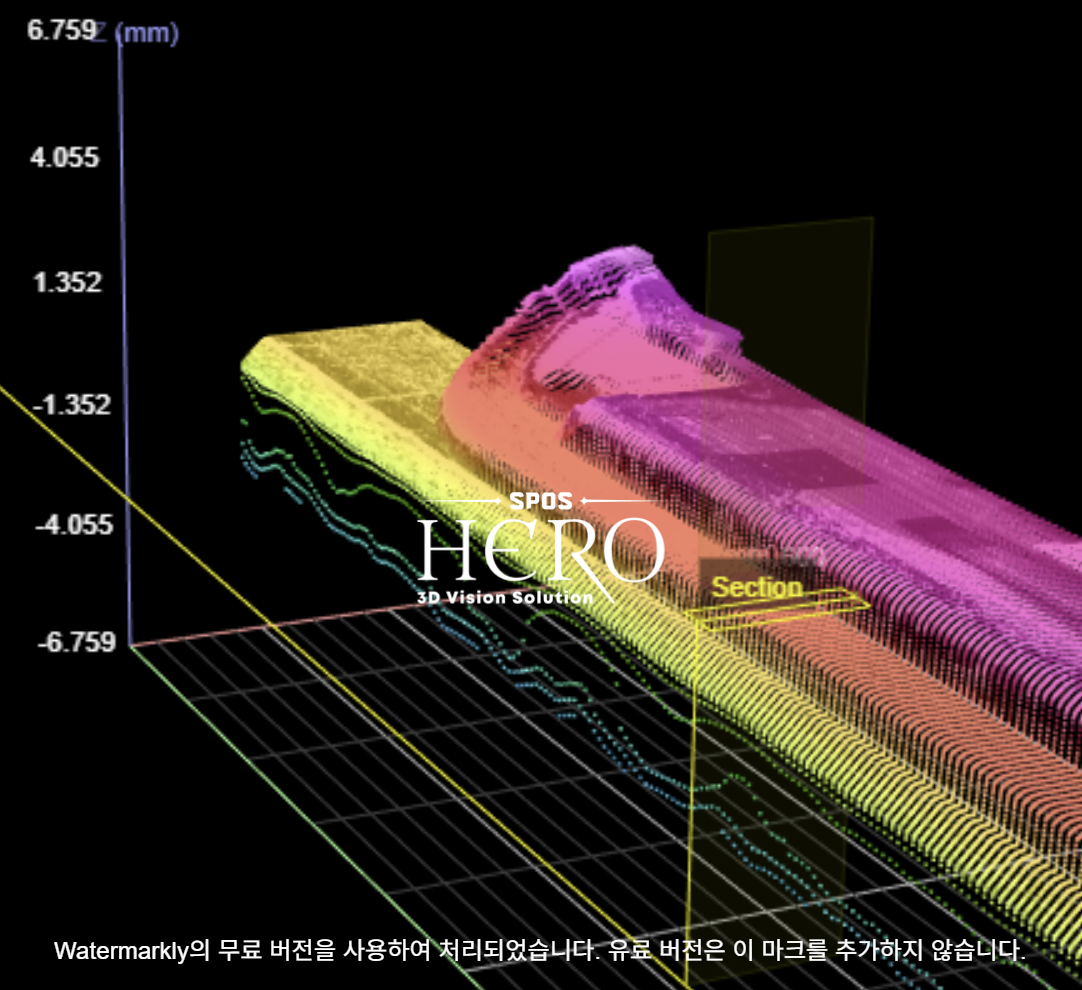Click the 4.055 Z-axis tick label
Viewport: 1082px width, 990px height.
pyautogui.click(x=64, y=157)
